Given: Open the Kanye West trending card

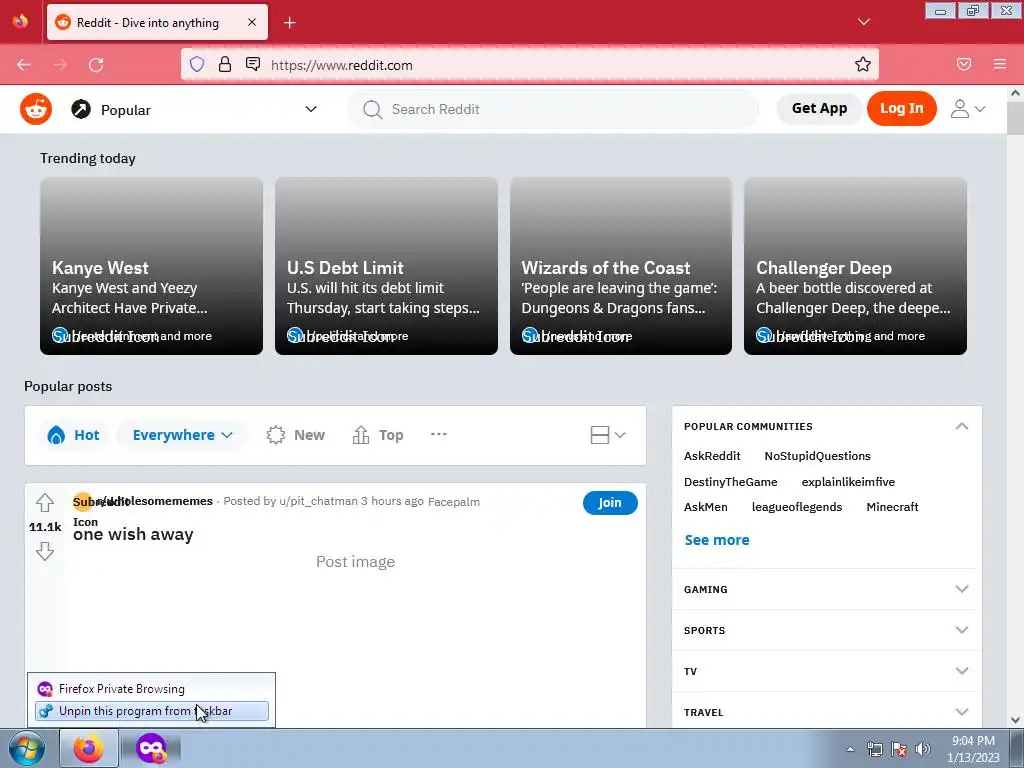Looking at the screenshot, I should tap(152, 266).
